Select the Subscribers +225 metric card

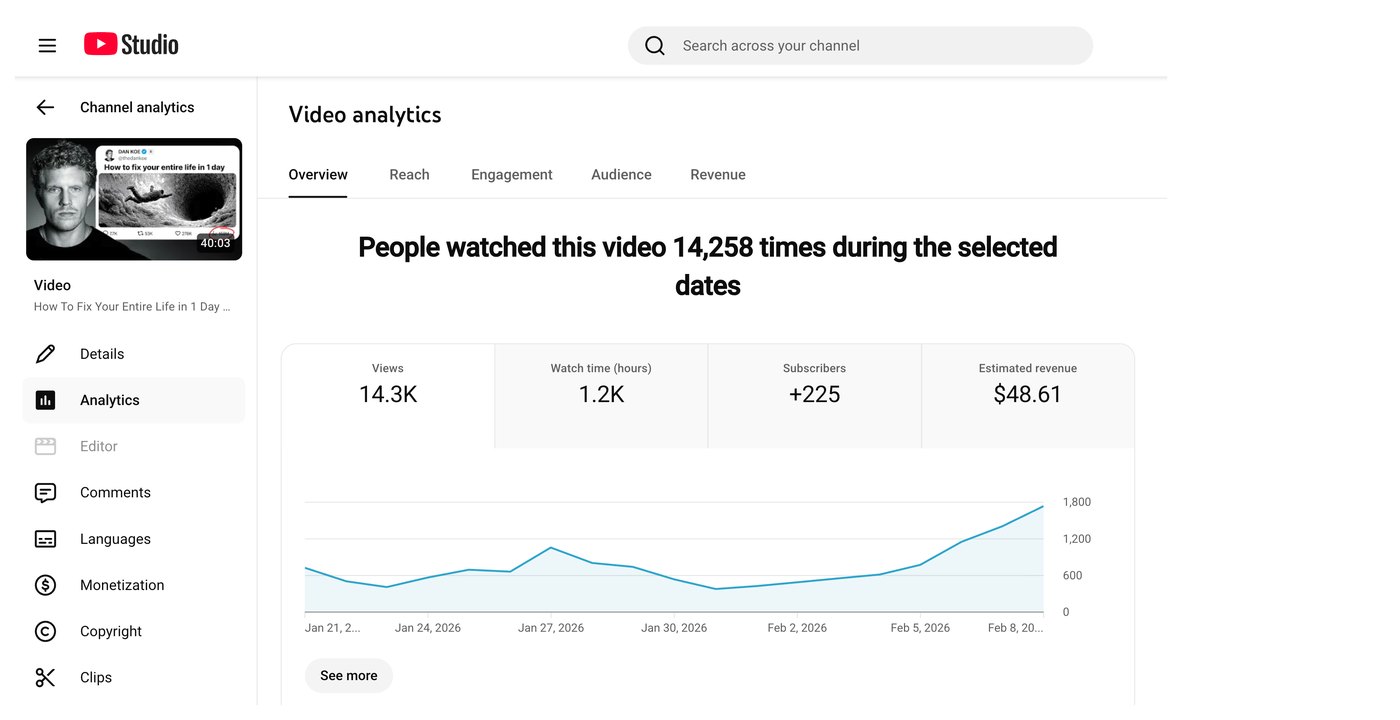(814, 396)
